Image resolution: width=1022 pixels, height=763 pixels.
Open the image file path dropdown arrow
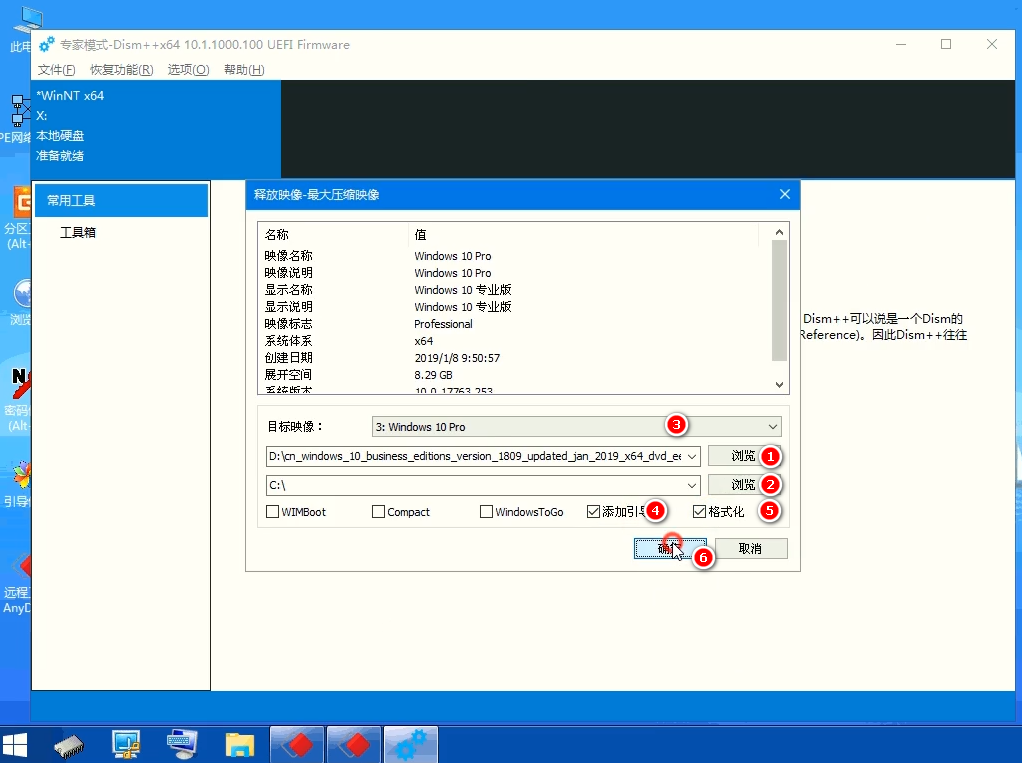coord(693,456)
